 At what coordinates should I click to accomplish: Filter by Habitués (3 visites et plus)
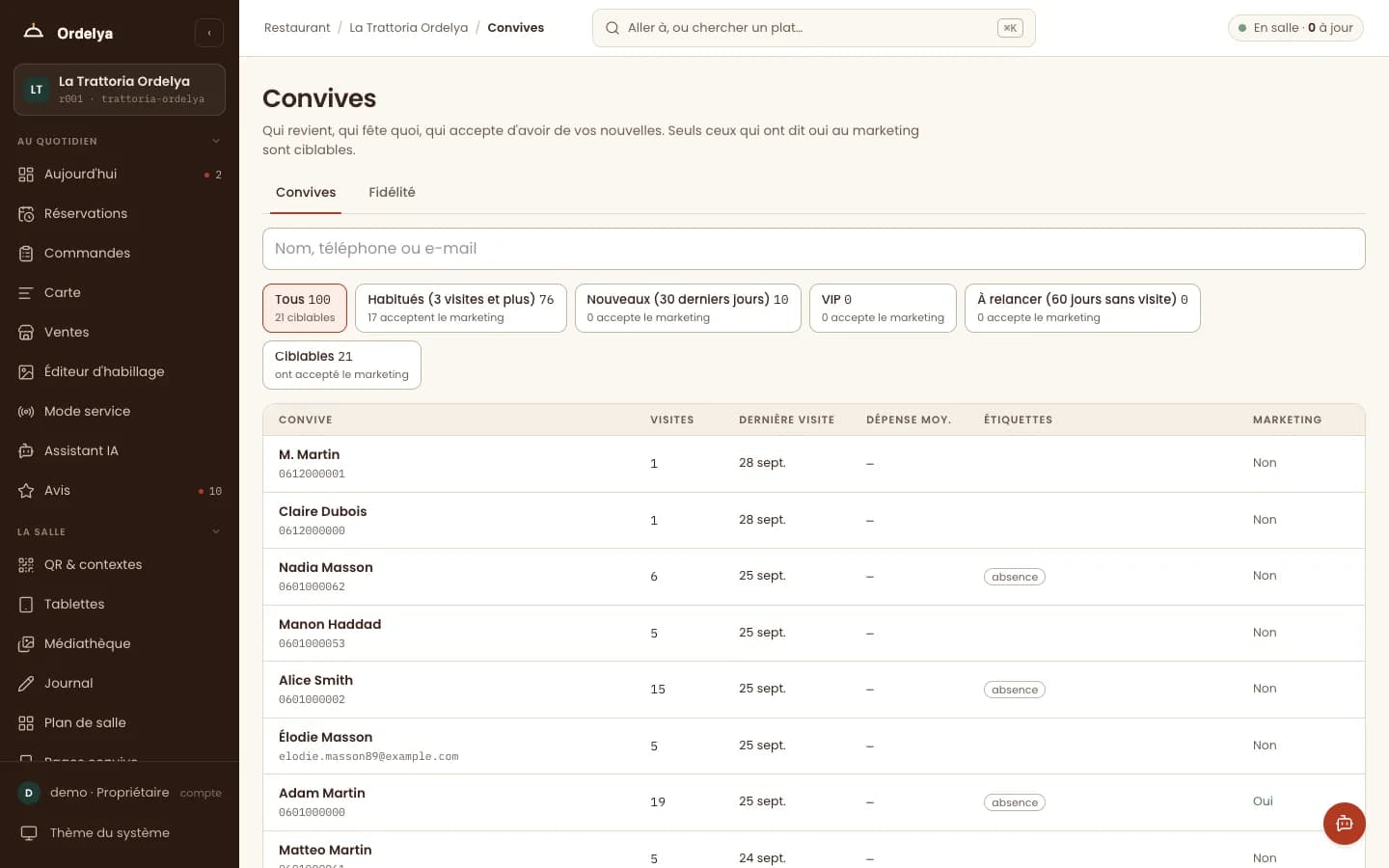coord(461,308)
